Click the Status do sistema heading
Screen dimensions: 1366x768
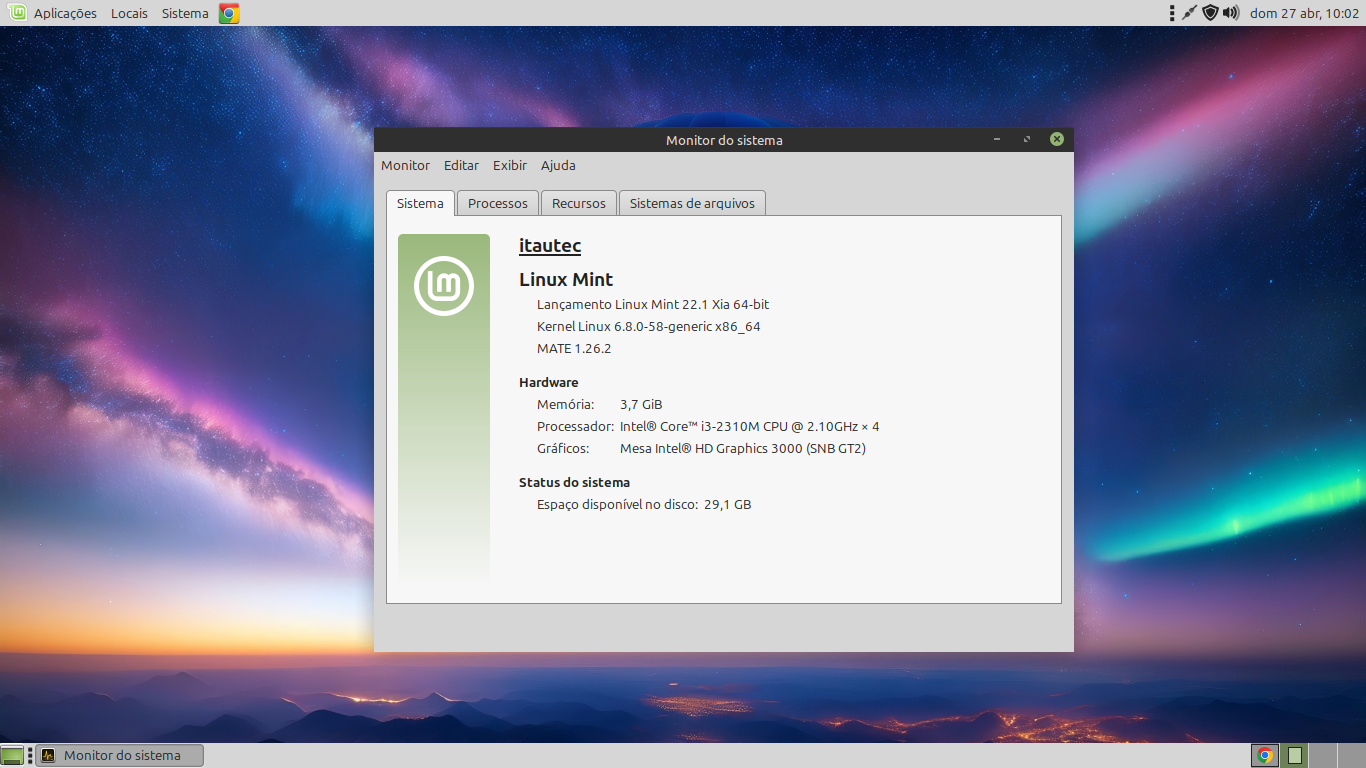575,482
